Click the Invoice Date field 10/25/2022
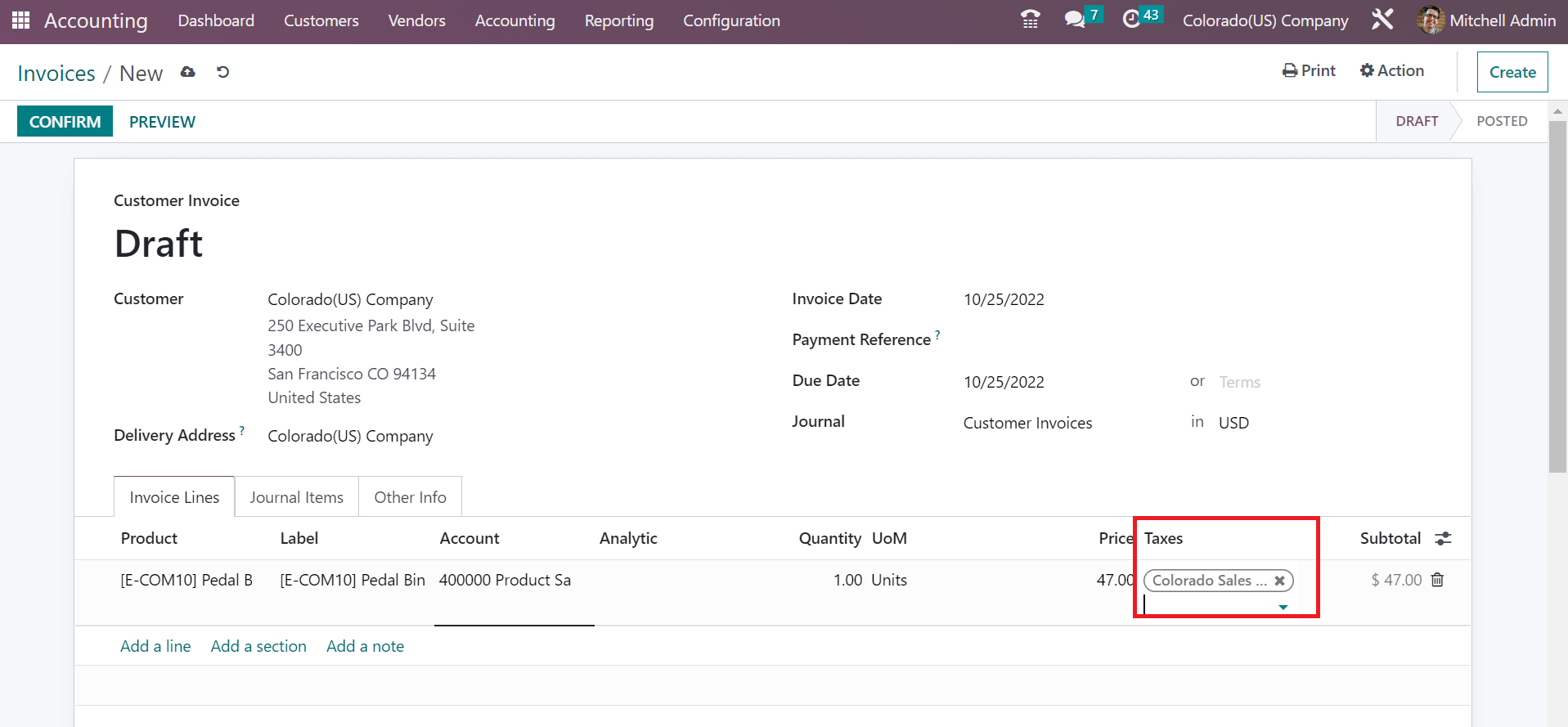This screenshot has height=727, width=1568. click(x=1004, y=299)
